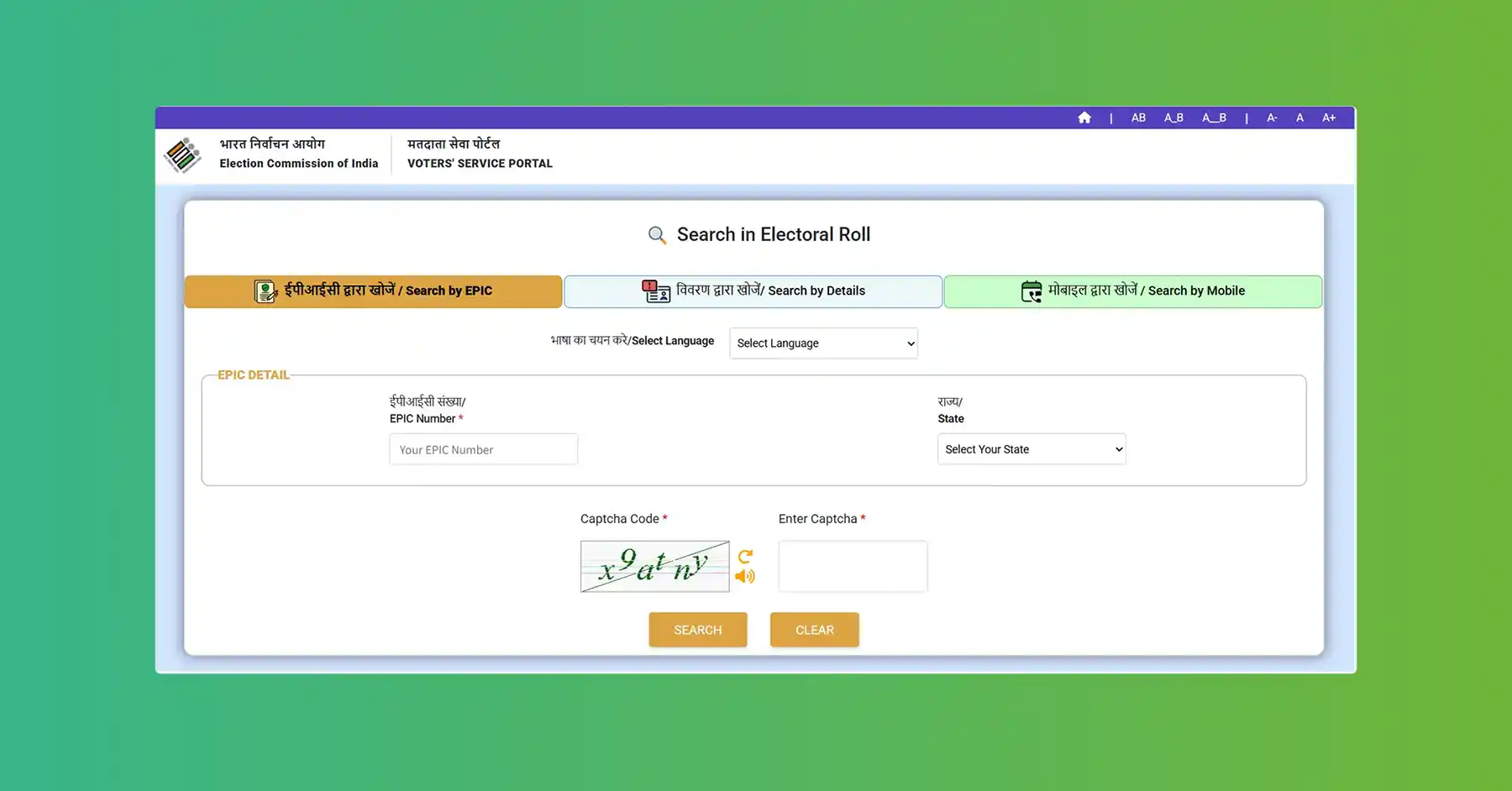
Task: Set normal letter spacing with AB
Action: coord(1138,118)
